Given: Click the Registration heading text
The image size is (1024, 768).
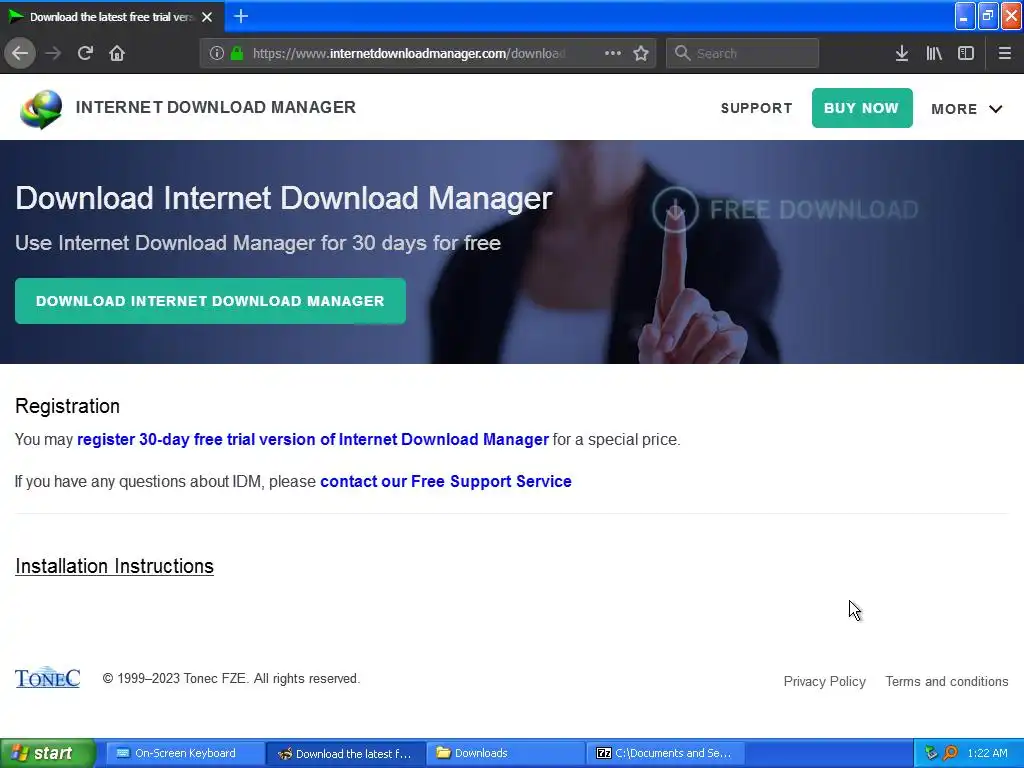Looking at the screenshot, I should (x=67, y=406).
